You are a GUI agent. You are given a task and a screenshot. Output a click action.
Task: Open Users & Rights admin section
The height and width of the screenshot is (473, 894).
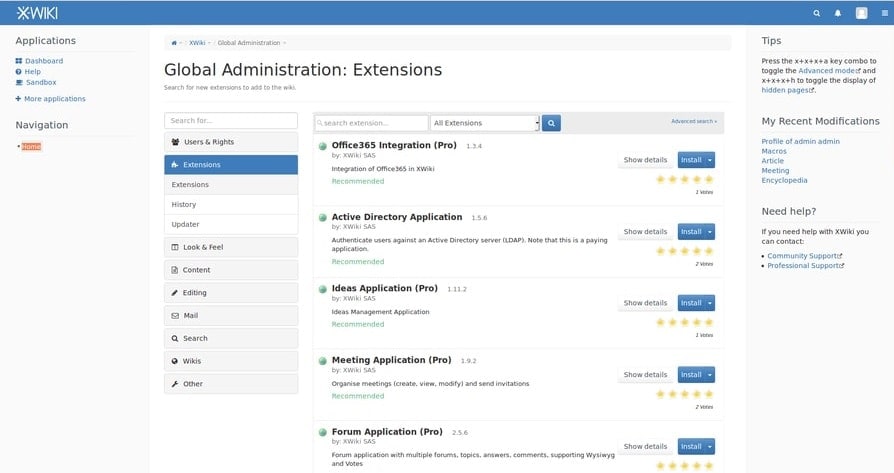tap(231, 142)
